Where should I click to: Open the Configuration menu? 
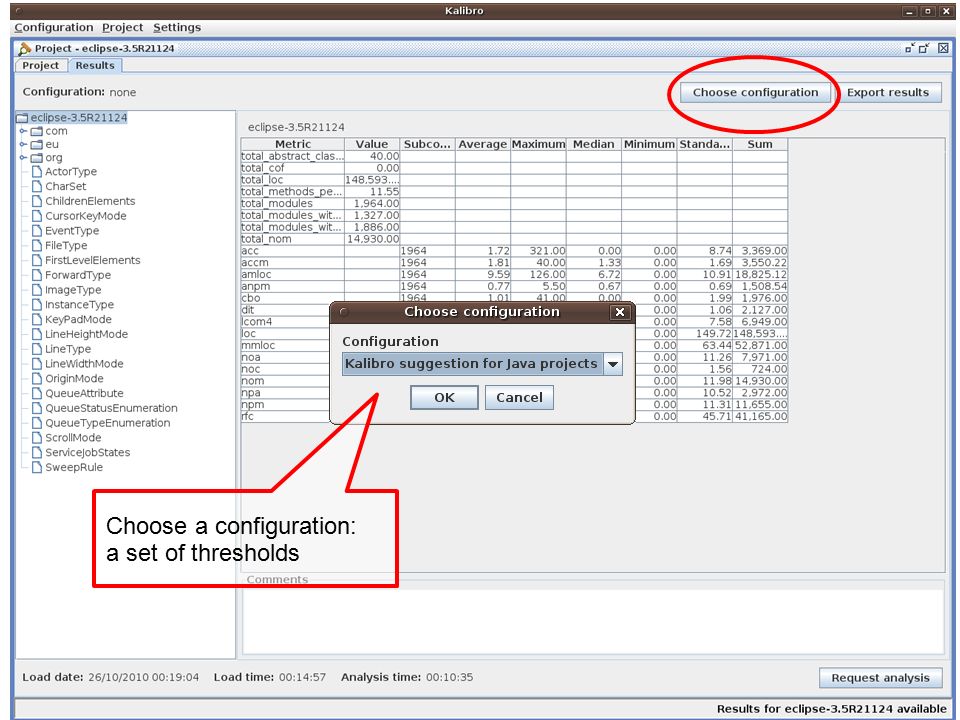tap(54, 28)
